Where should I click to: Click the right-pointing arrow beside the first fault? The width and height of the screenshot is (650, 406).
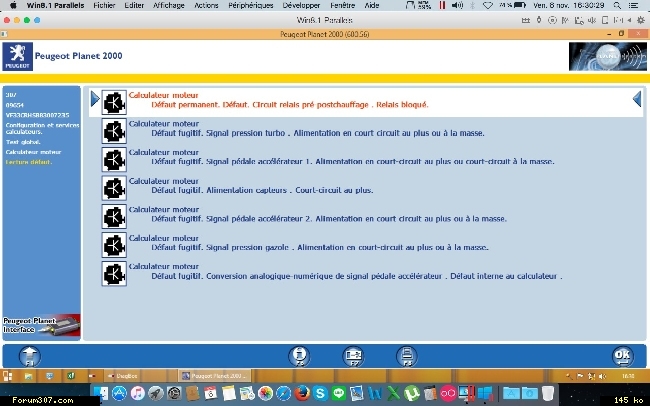click(x=95, y=99)
